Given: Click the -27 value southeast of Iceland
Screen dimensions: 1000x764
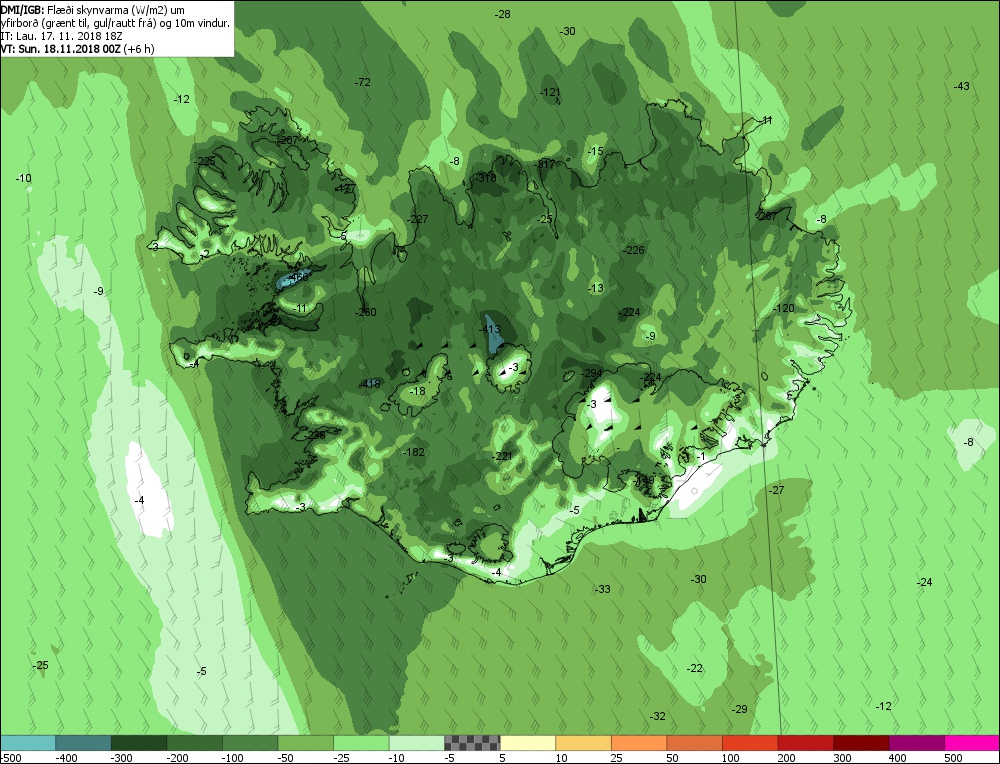Looking at the screenshot, I should coord(776,490).
